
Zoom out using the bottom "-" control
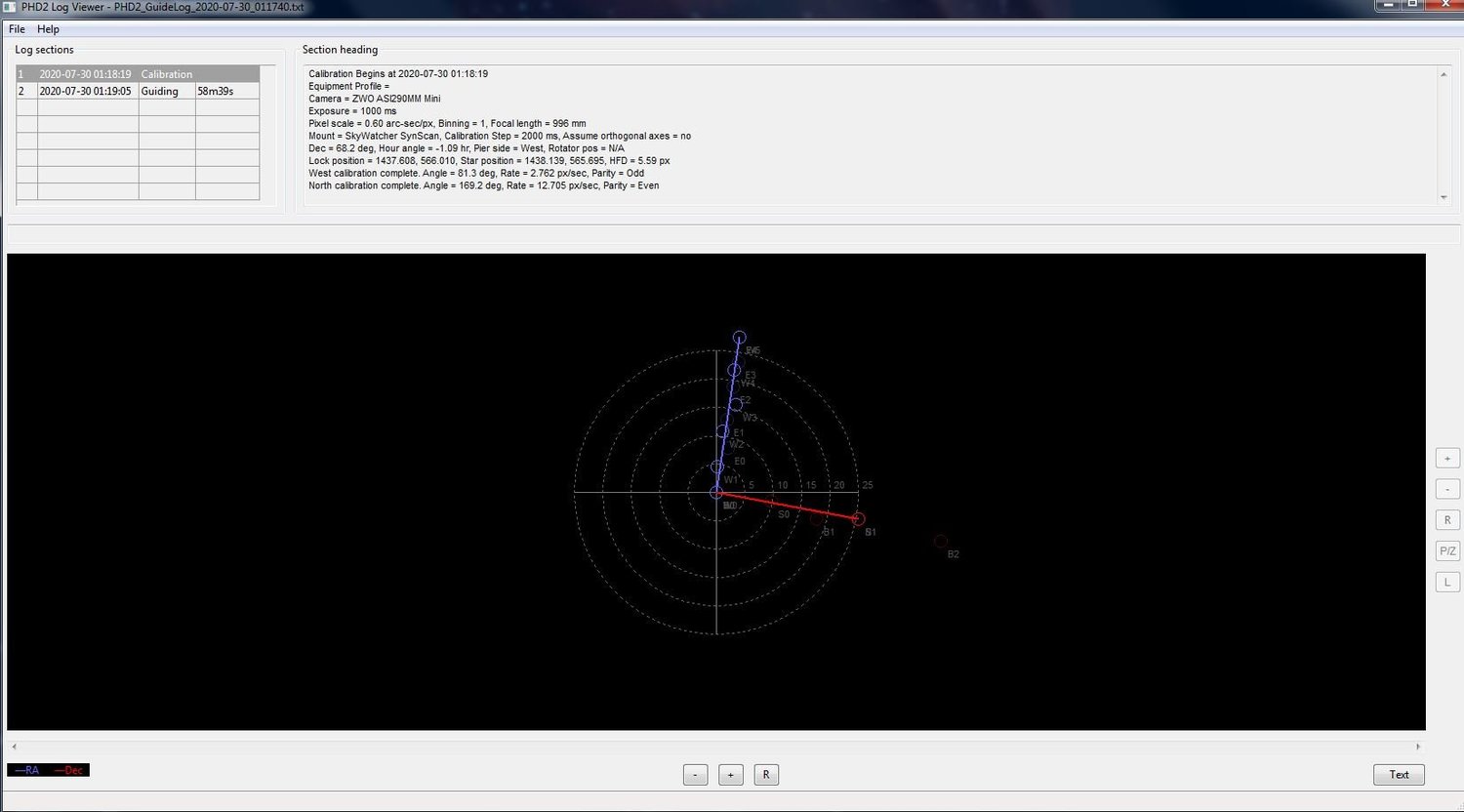pyautogui.click(x=695, y=774)
